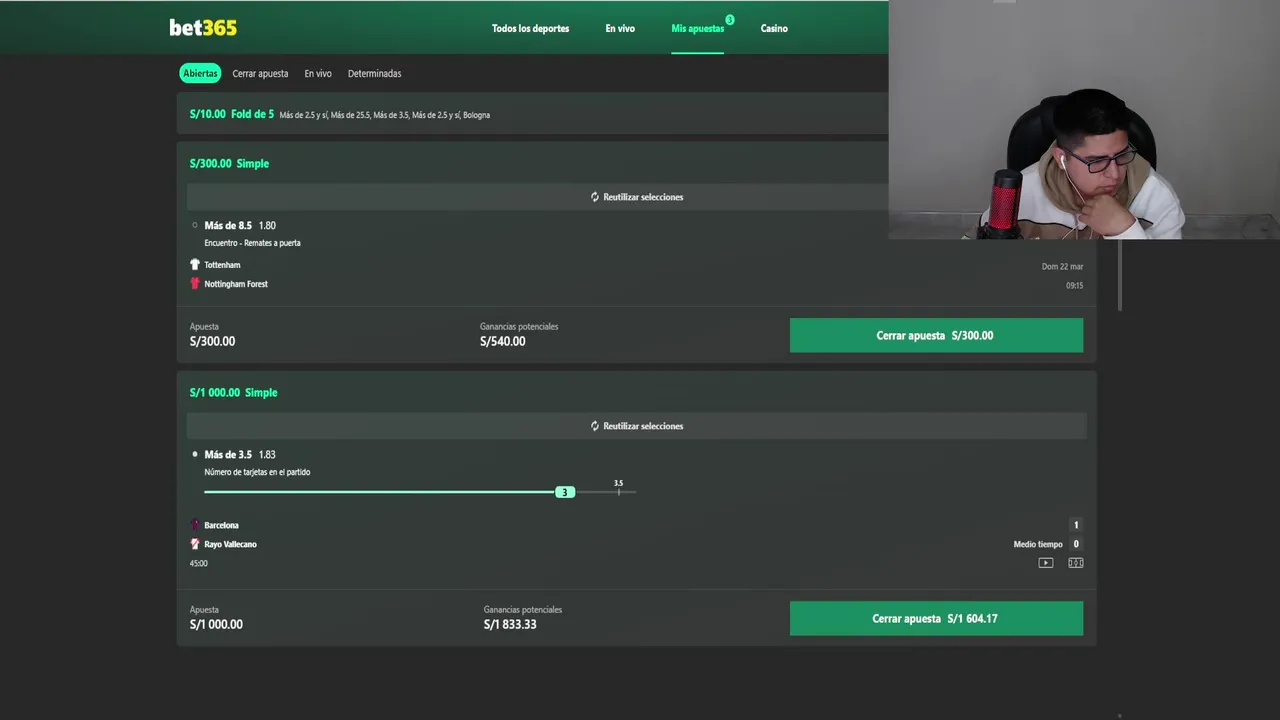This screenshot has width=1280, height=720.
Task: Click the Barcelona shirt icon
Action: (x=195, y=525)
